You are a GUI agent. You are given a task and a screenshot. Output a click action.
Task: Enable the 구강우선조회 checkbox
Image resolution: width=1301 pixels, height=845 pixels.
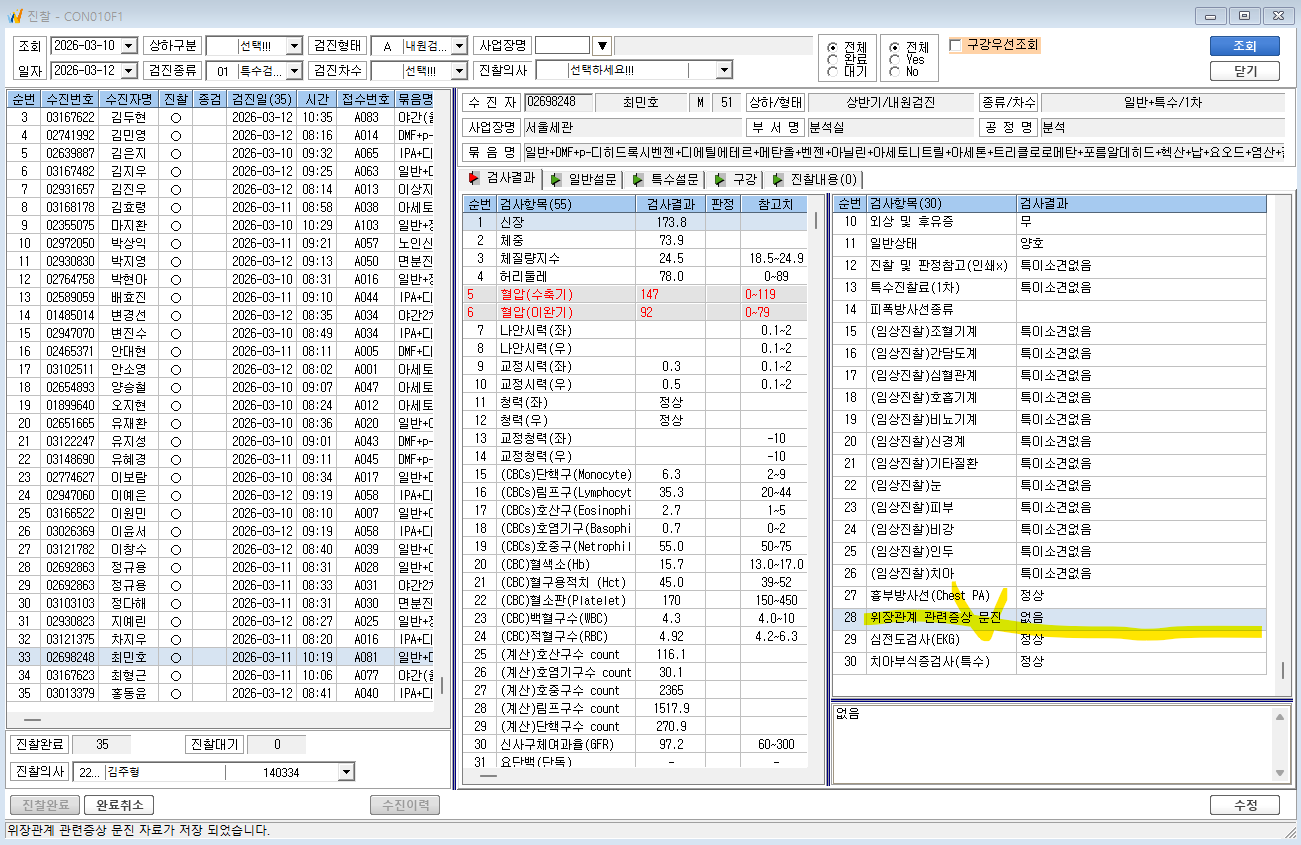click(956, 45)
